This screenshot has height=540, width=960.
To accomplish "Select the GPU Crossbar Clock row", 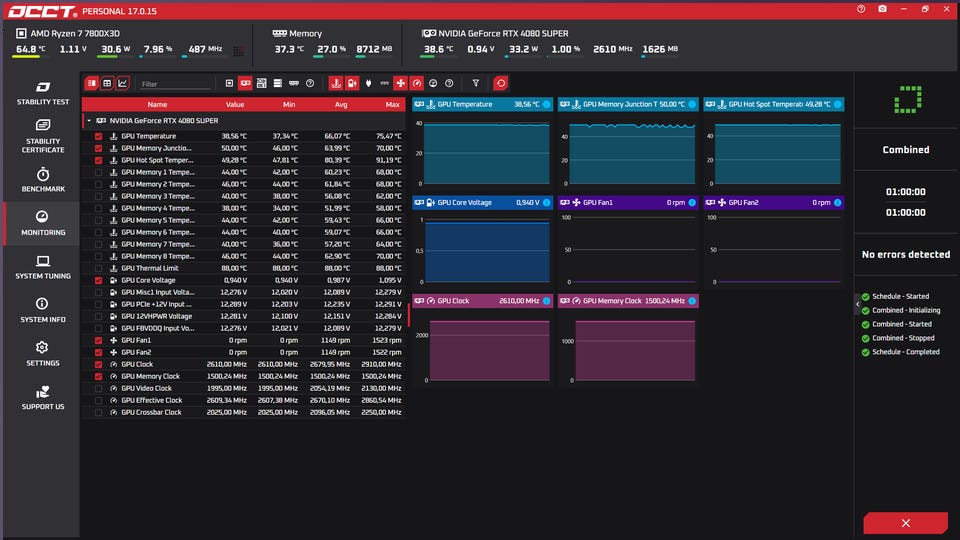I will (x=243, y=413).
